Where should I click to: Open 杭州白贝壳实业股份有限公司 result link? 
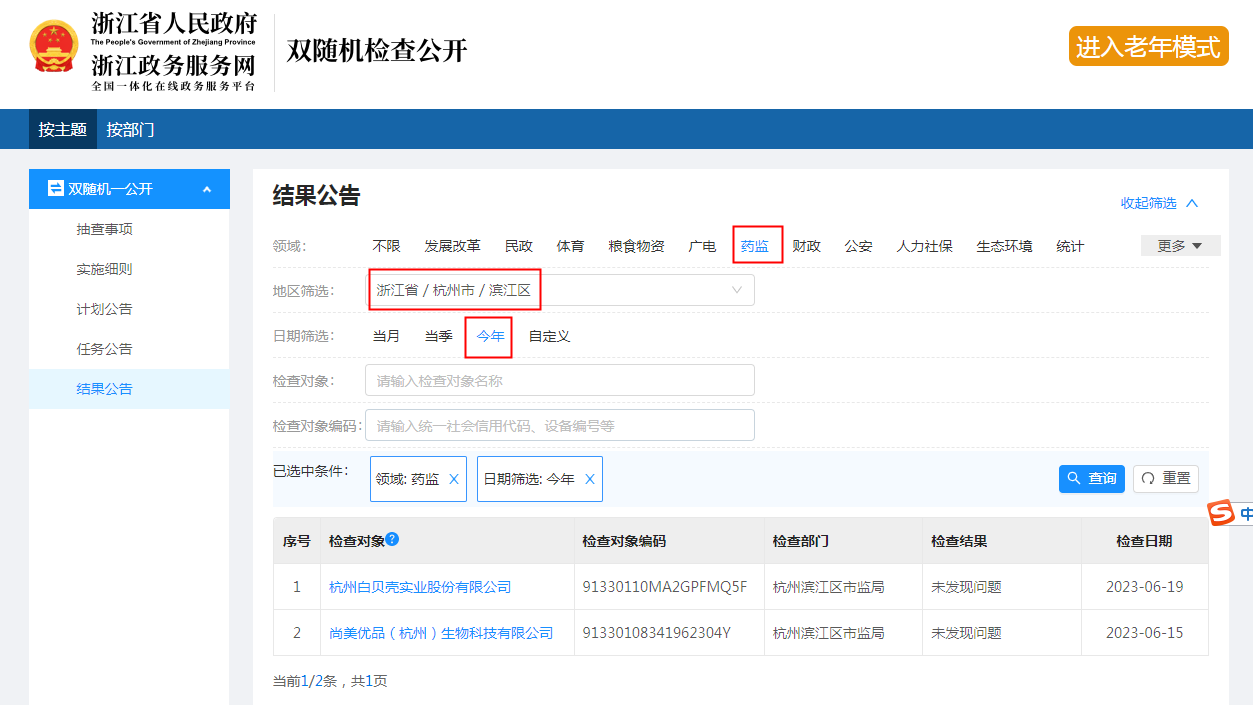click(420, 587)
